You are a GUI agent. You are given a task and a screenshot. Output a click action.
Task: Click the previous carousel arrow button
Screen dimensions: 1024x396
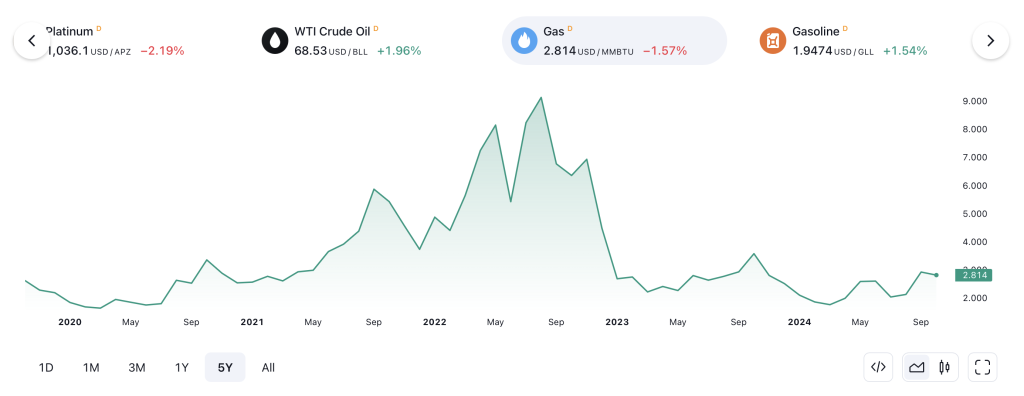(32, 41)
